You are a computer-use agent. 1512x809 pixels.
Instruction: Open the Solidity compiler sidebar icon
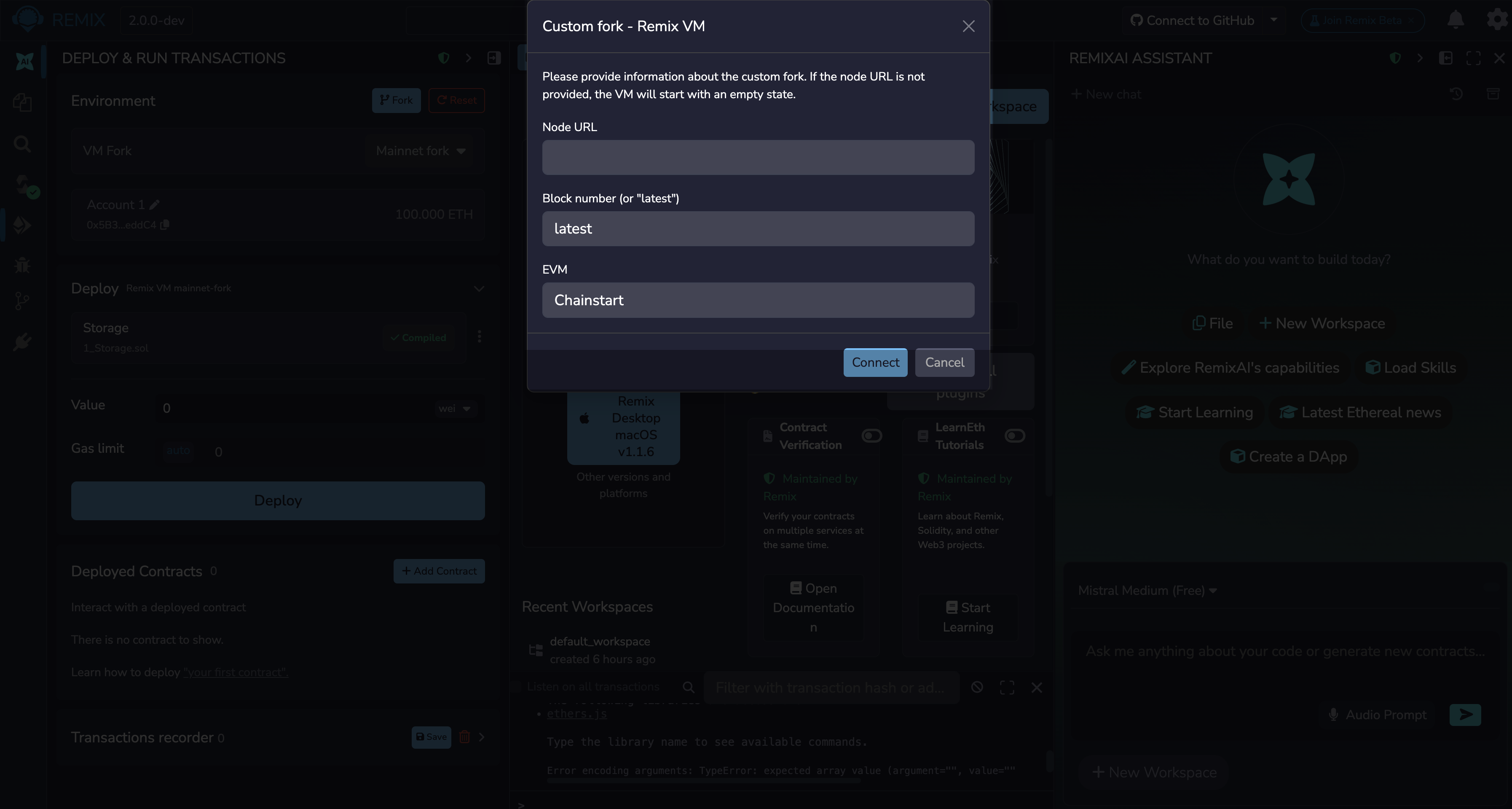[24, 185]
